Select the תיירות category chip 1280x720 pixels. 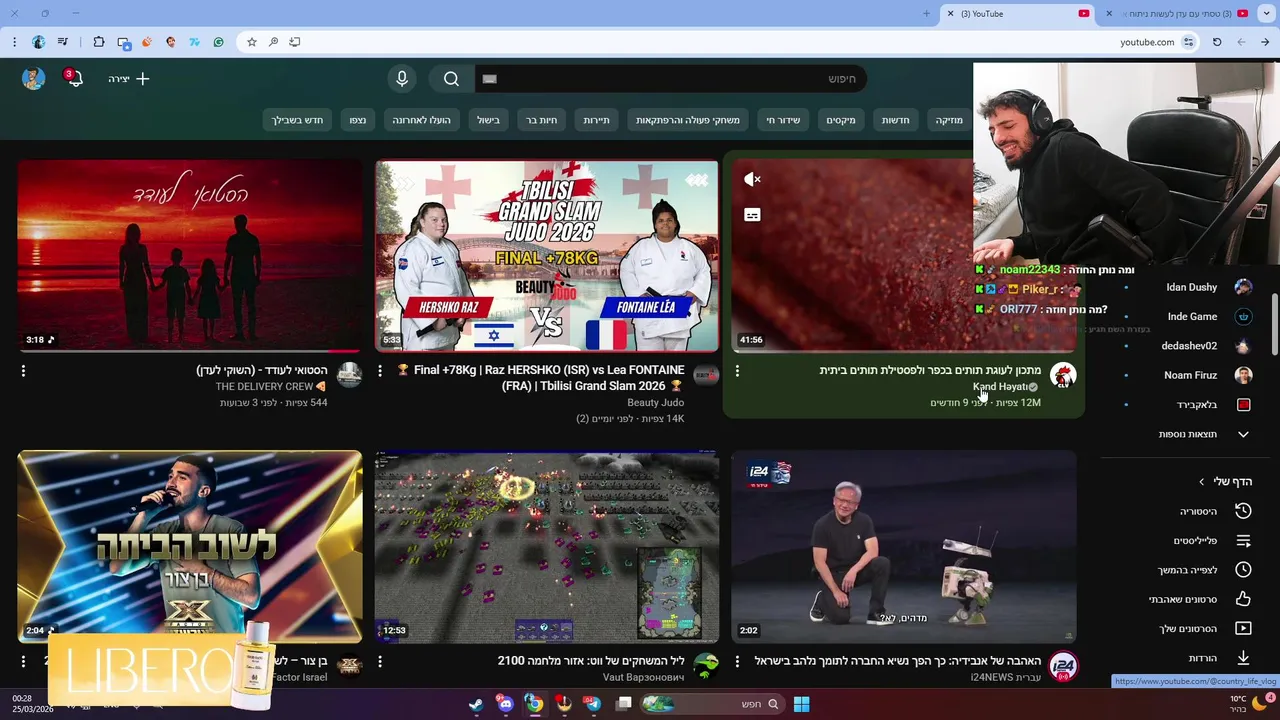pyautogui.click(x=596, y=120)
